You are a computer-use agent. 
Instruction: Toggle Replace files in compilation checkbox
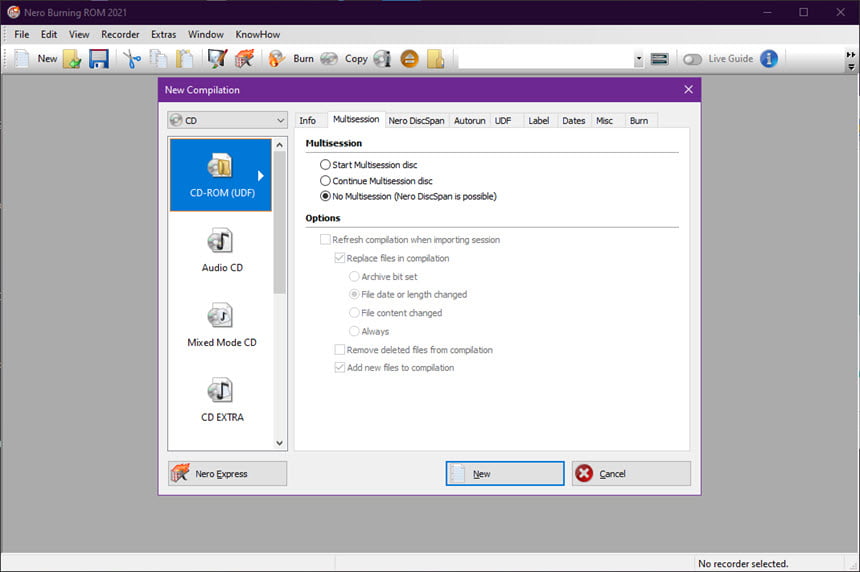[340, 258]
